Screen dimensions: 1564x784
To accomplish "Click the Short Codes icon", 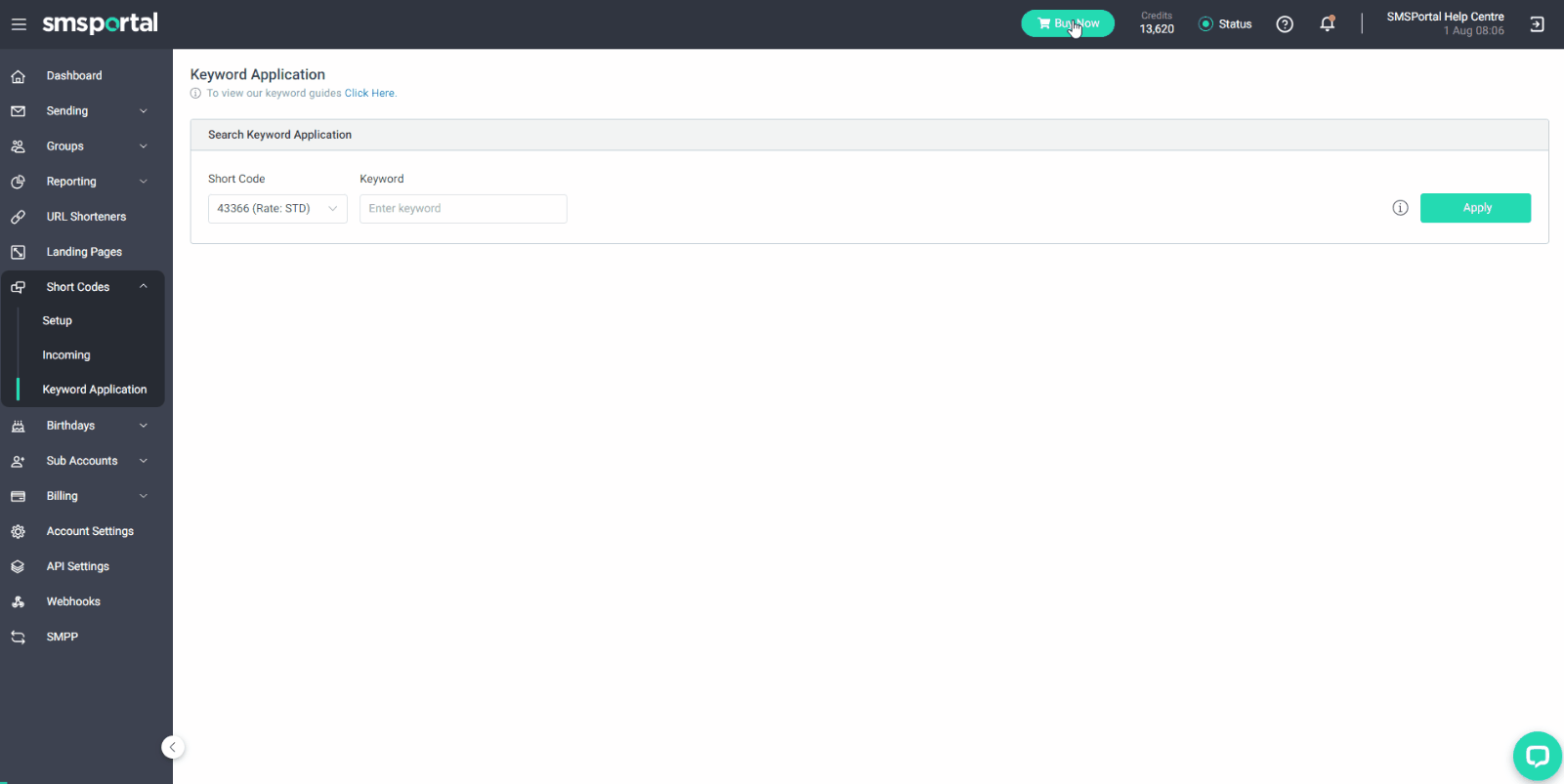I will (18, 287).
